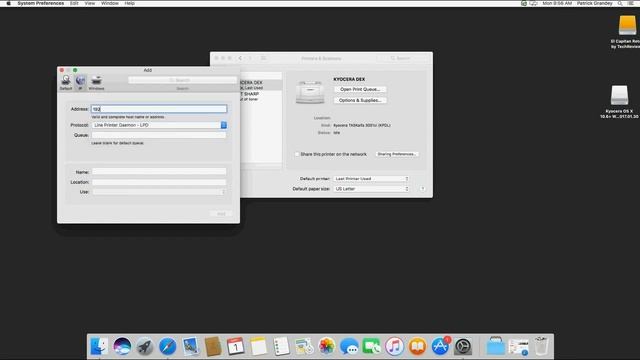Click the Add button in Add window
The image size is (640, 360).
(x=221, y=214)
